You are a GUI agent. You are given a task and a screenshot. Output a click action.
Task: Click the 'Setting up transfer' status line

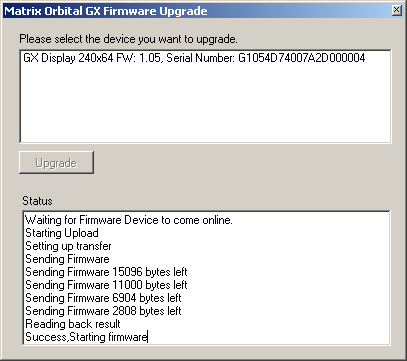click(68, 246)
